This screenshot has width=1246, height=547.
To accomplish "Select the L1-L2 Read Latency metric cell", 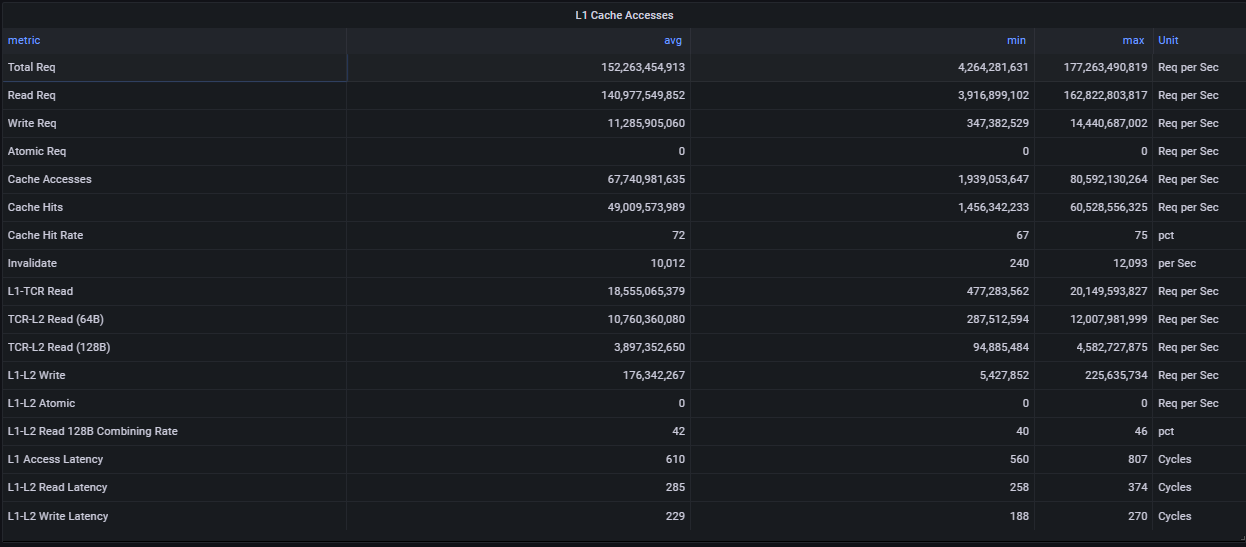I will coord(175,487).
